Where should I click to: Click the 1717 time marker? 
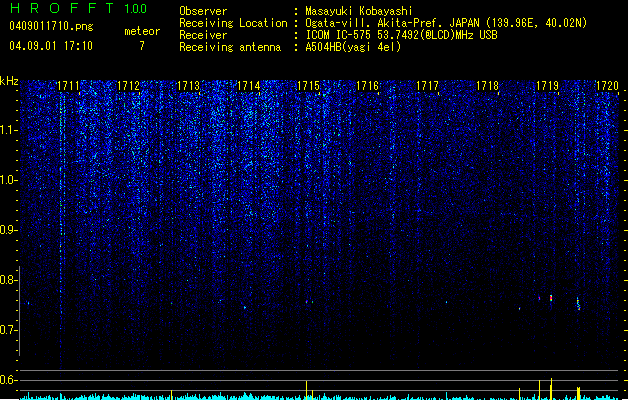click(x=428, y=86)
